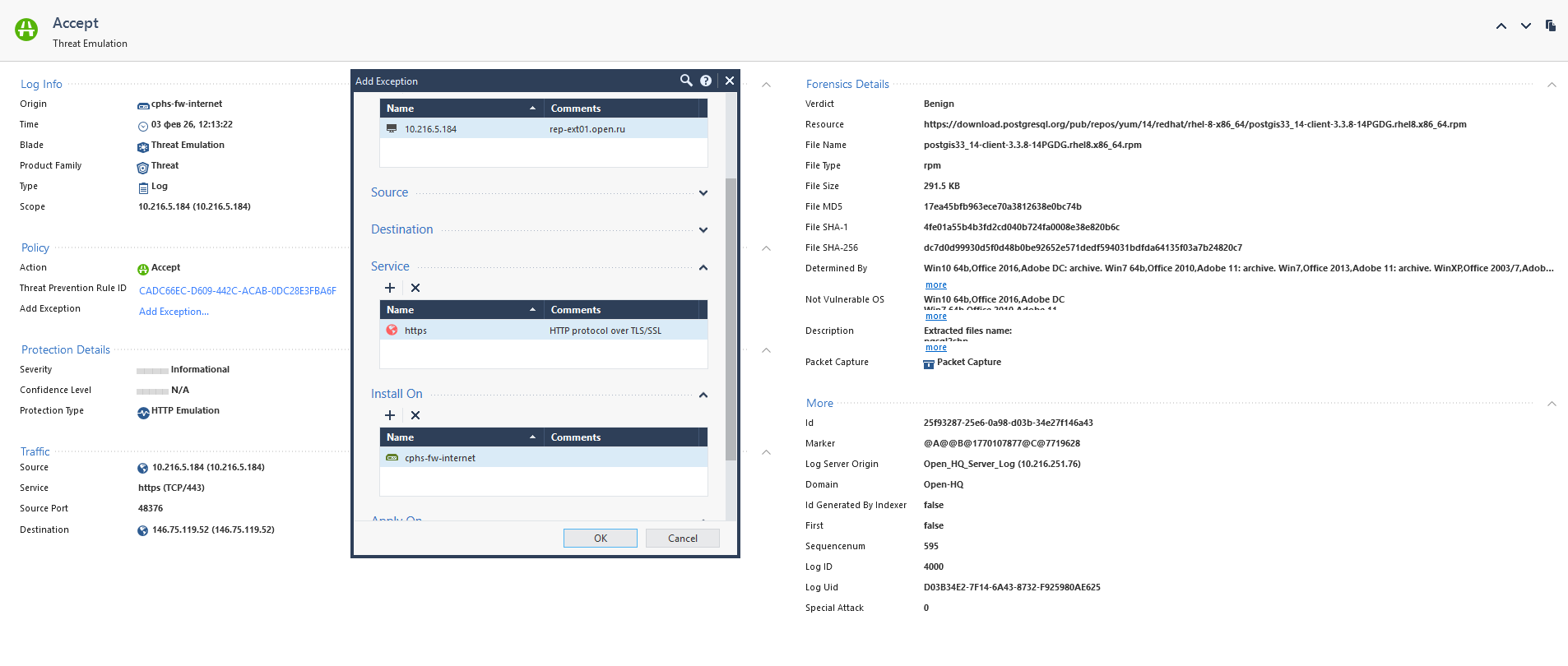Collapse the Service section

pos(703,267)
